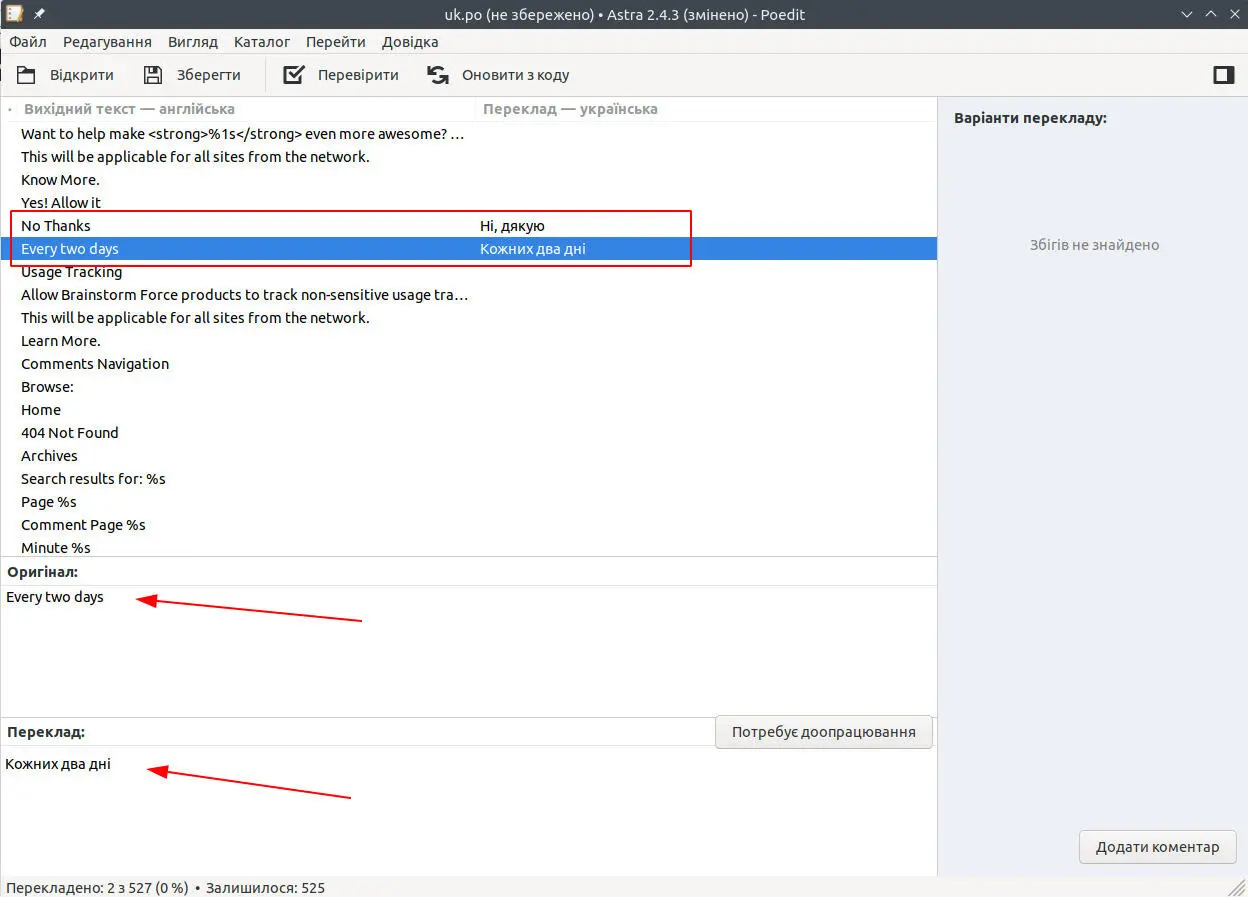Viewport: 1248px width, 897px height.
Task: Click translation cell 'Ні, дякую'
Action: [512, 226]
